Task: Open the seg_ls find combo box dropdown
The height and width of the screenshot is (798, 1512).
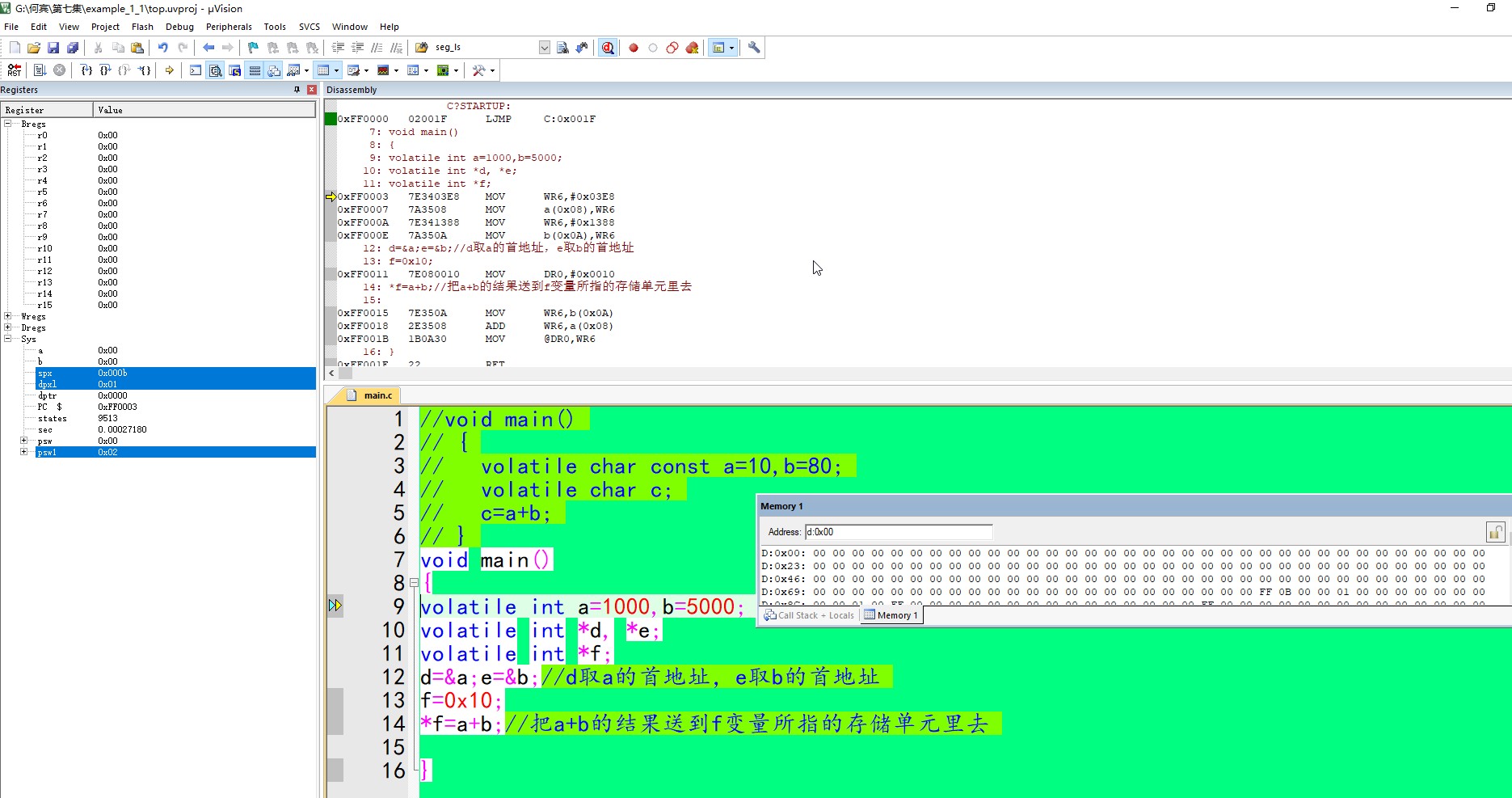Action: (x=544, y=48)
